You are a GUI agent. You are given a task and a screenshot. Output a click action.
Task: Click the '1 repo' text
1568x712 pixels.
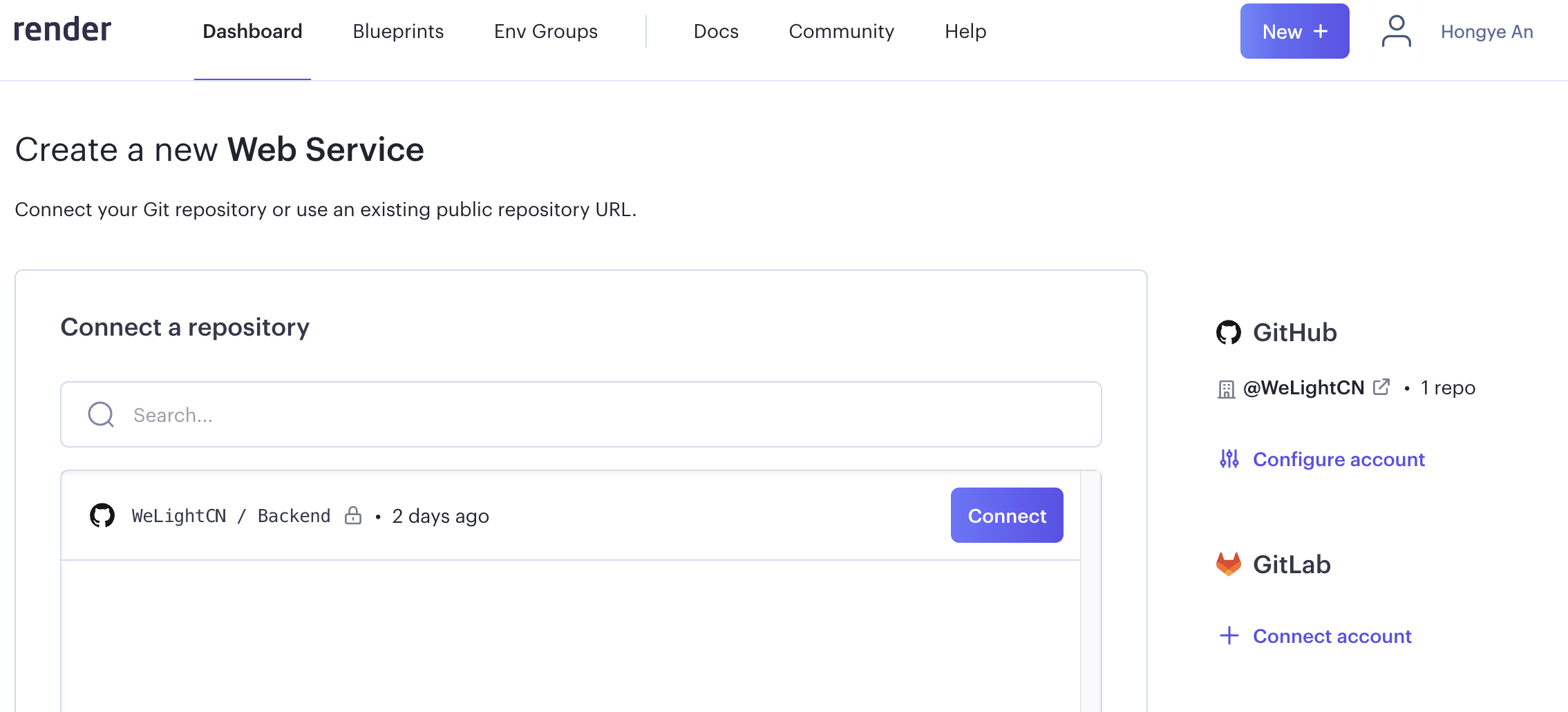(1448, 388)
